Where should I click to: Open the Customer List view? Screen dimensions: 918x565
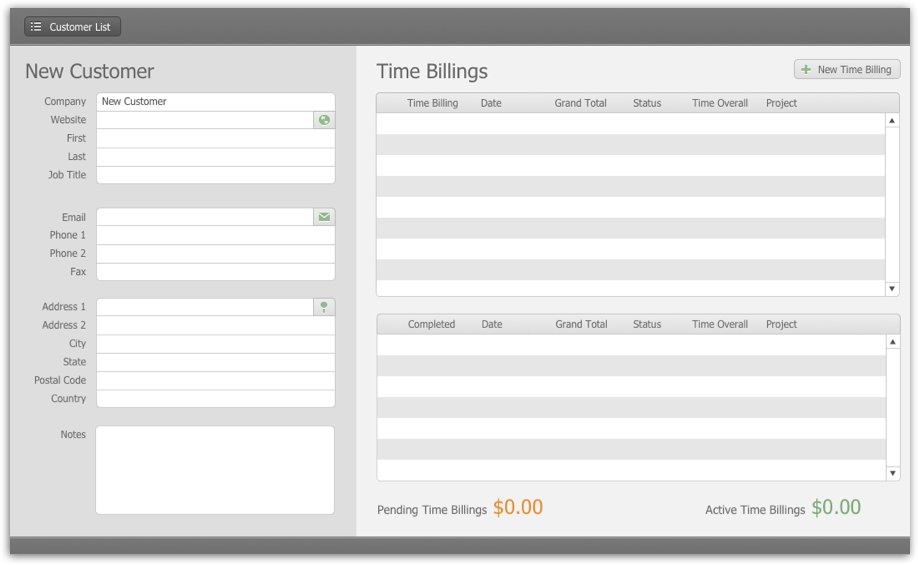click(72, 26)
